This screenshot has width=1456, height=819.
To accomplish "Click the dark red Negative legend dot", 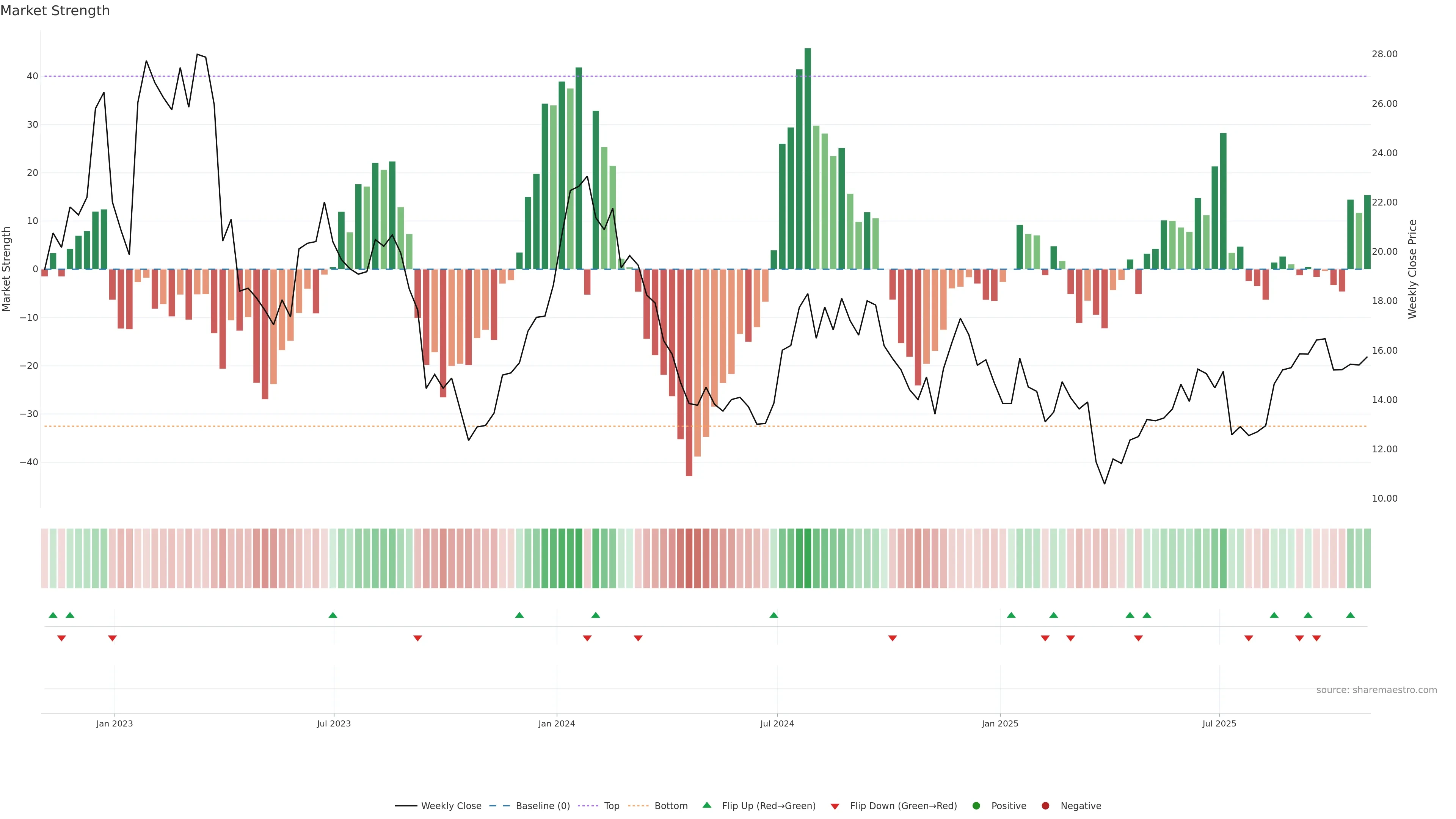I will (x=1045, y=805).
